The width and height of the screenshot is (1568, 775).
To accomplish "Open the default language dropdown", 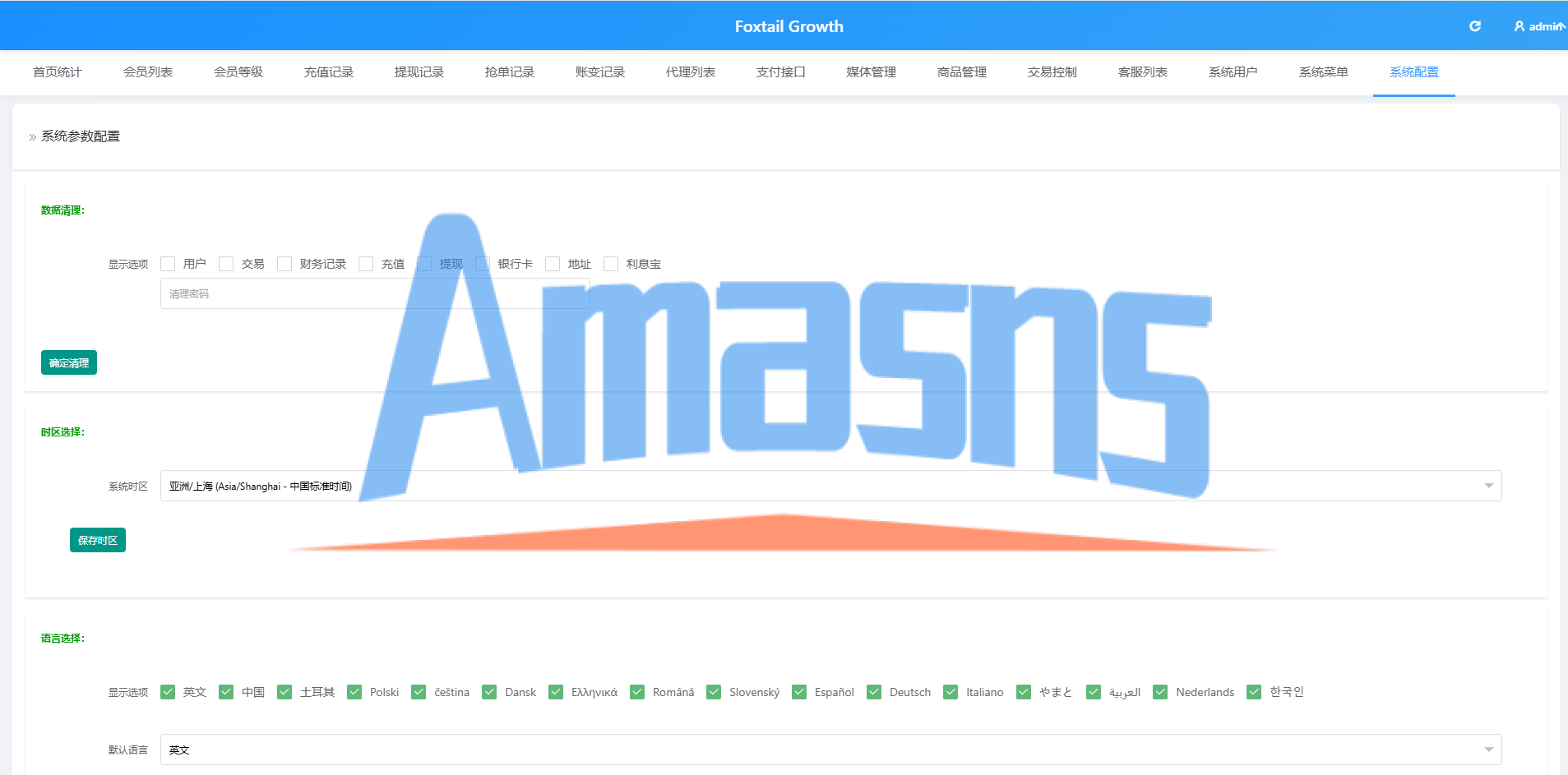I will (830, 750).
